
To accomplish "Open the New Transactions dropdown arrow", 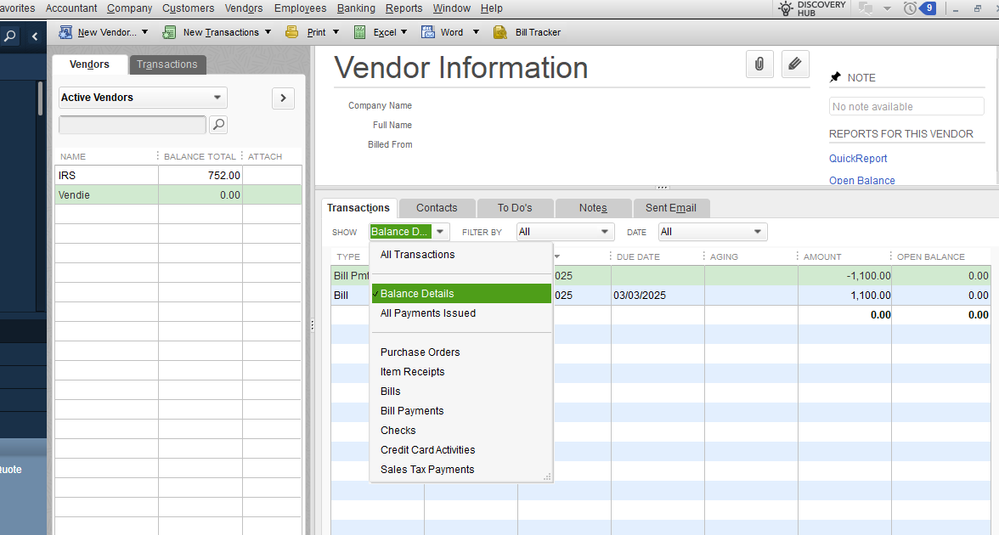I will pyautogui.click(x=268, y=32).
